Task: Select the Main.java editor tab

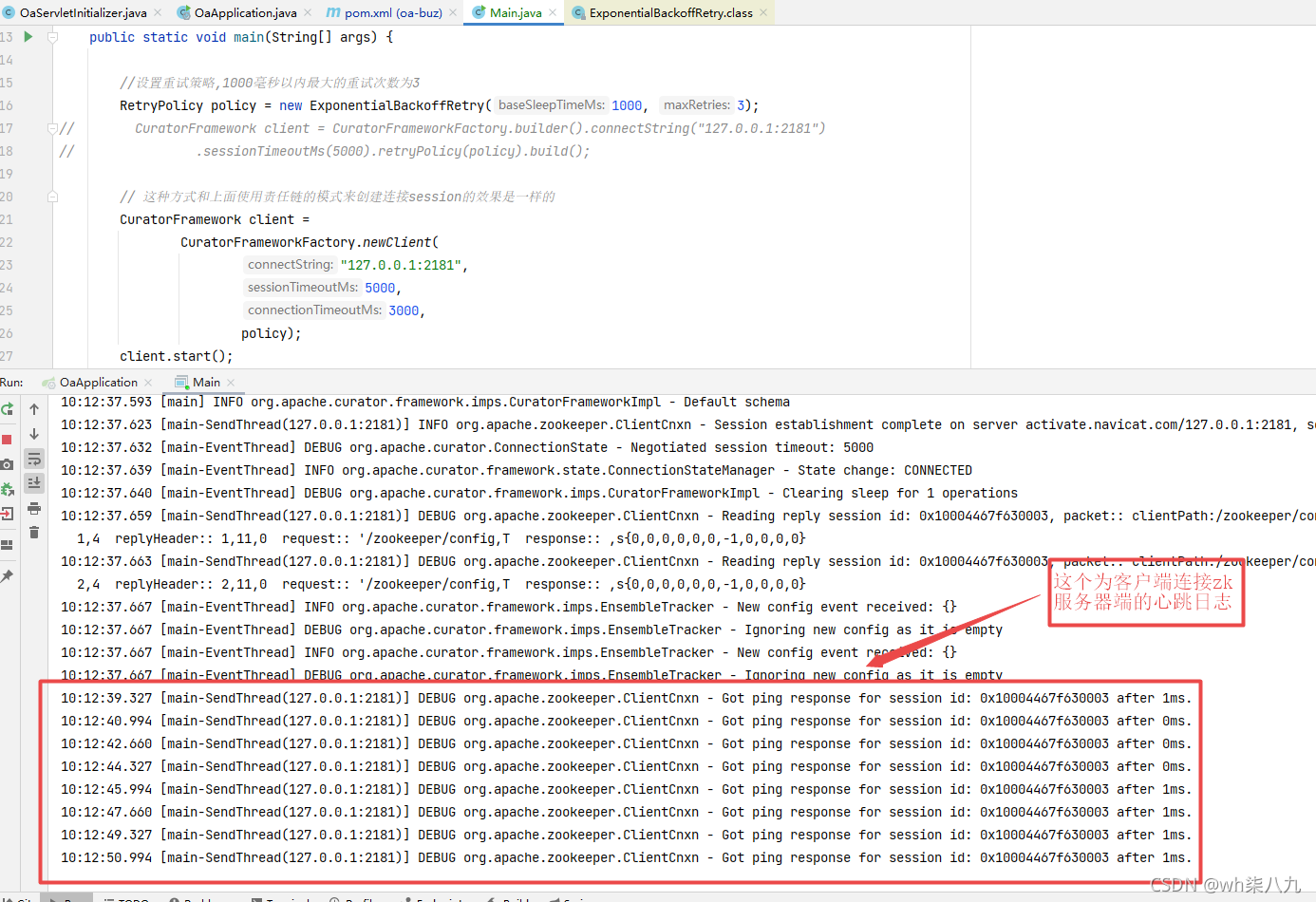Action: (x=516, y=12)
